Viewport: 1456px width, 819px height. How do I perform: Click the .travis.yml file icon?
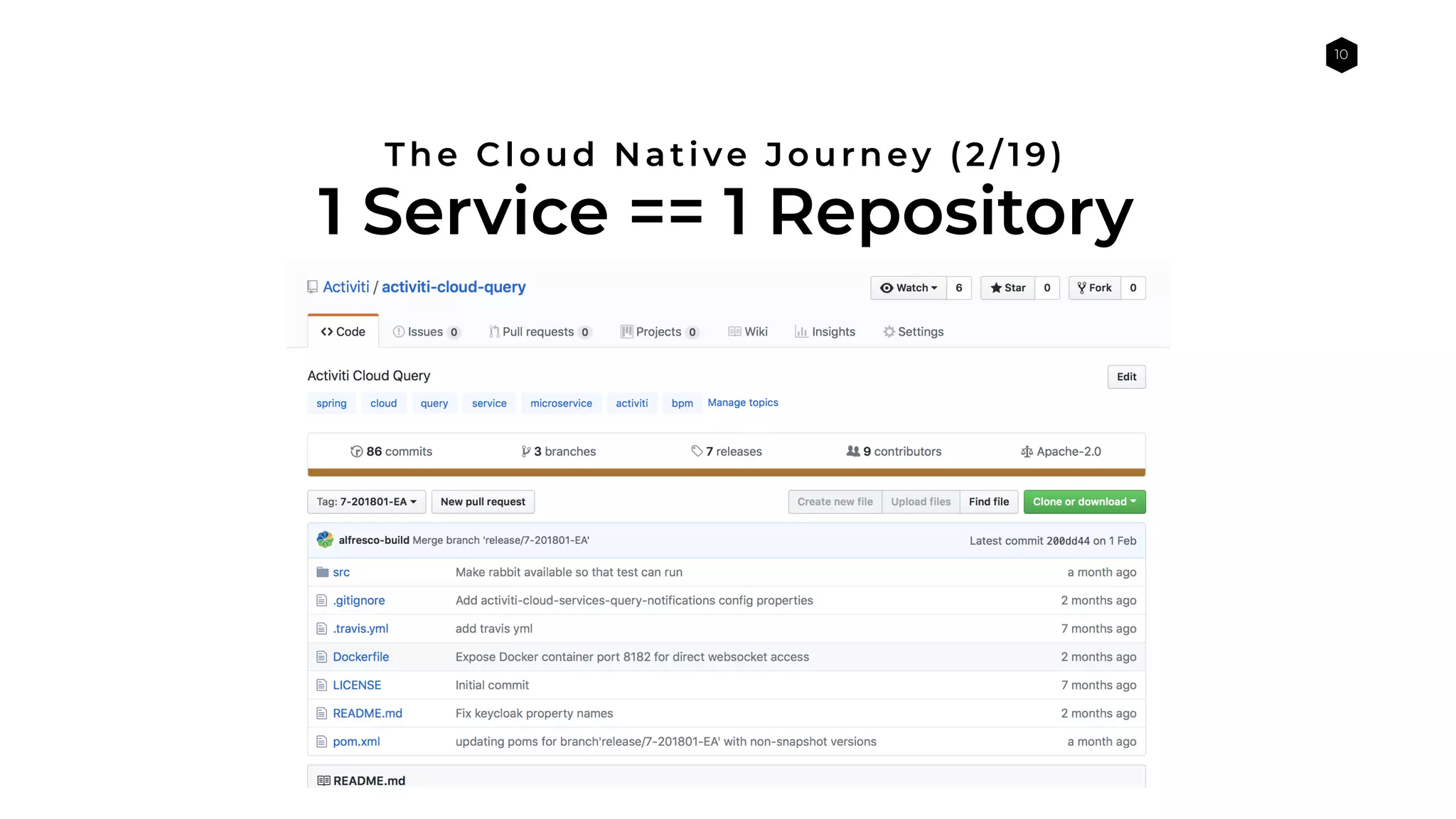(x=321, y=628)
